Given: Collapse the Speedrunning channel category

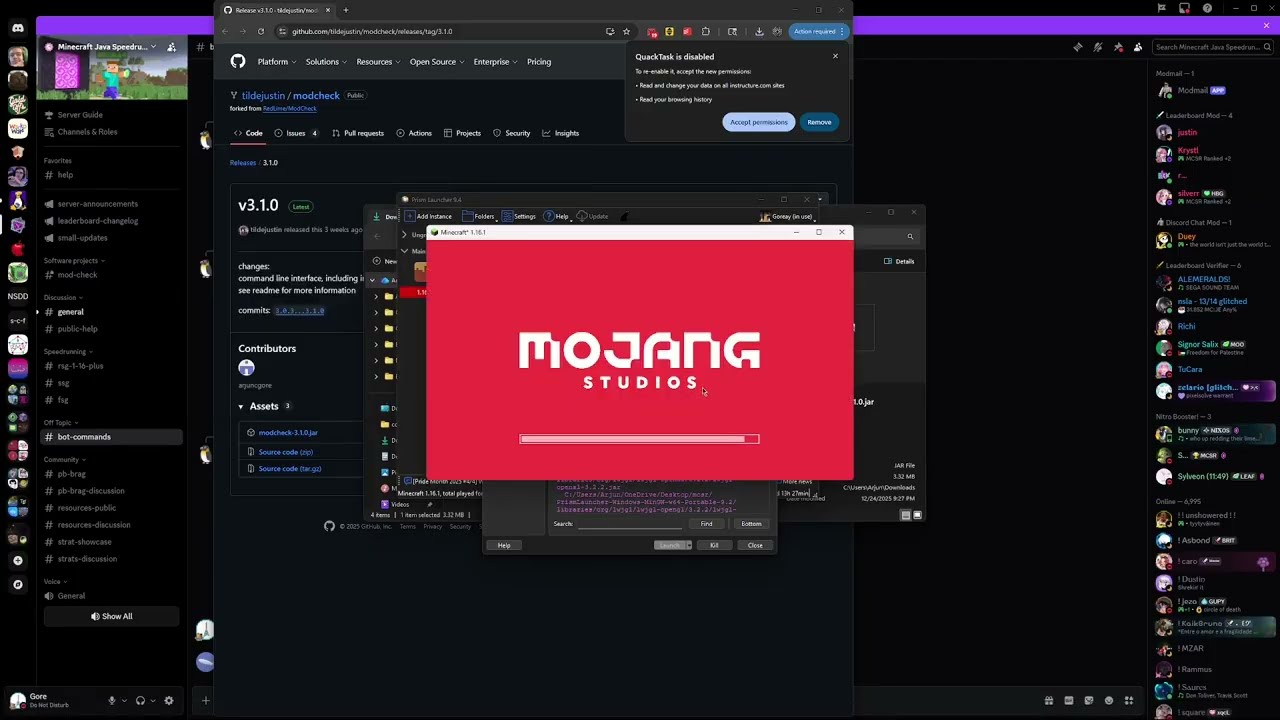Looking at the screenshot, I should [67, 352].
